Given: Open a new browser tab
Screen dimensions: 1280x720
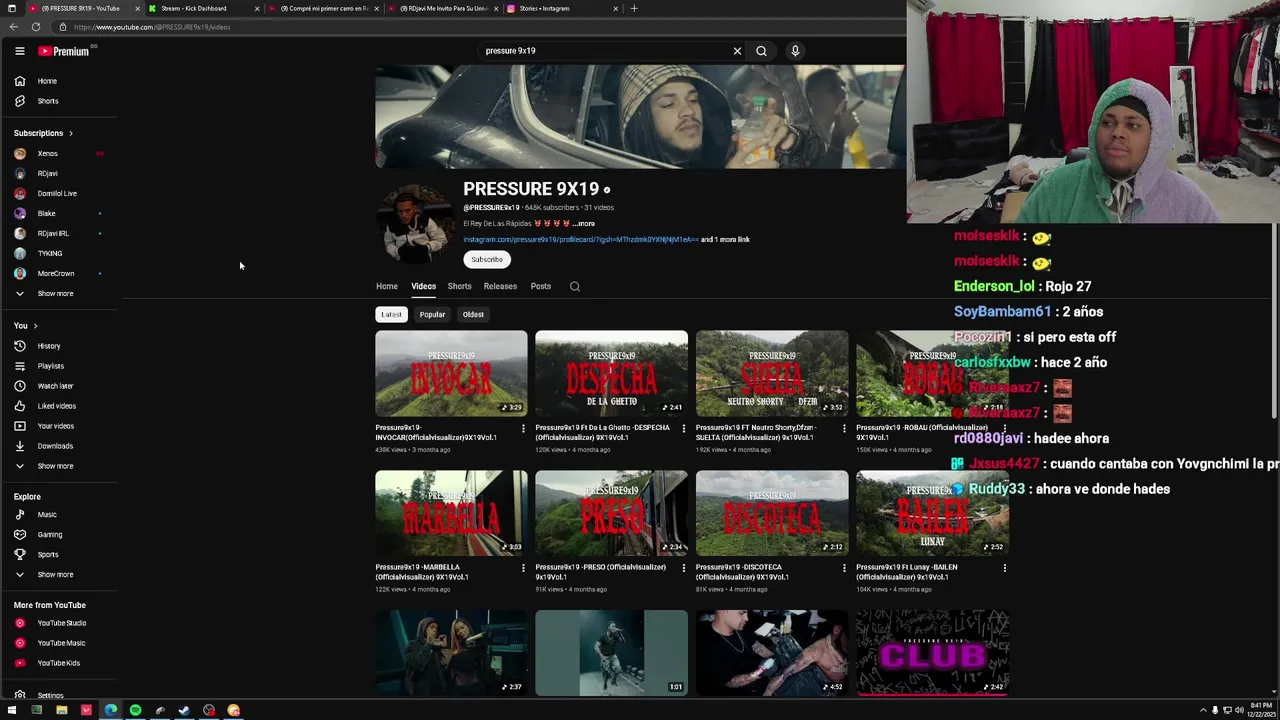Looking at the screenshot, I should (x=633, y=8).
